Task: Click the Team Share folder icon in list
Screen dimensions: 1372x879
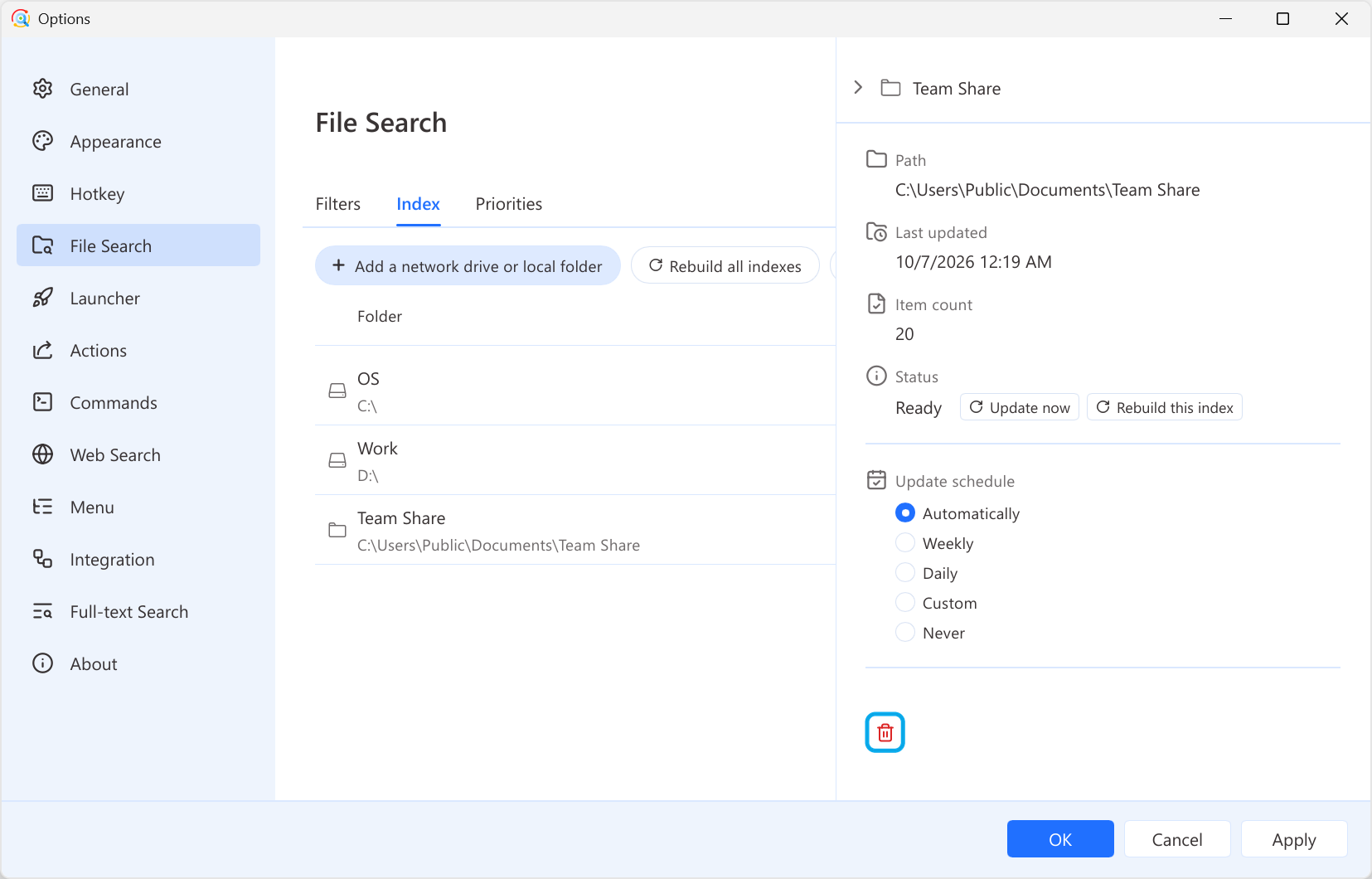Action: (337, 530)
